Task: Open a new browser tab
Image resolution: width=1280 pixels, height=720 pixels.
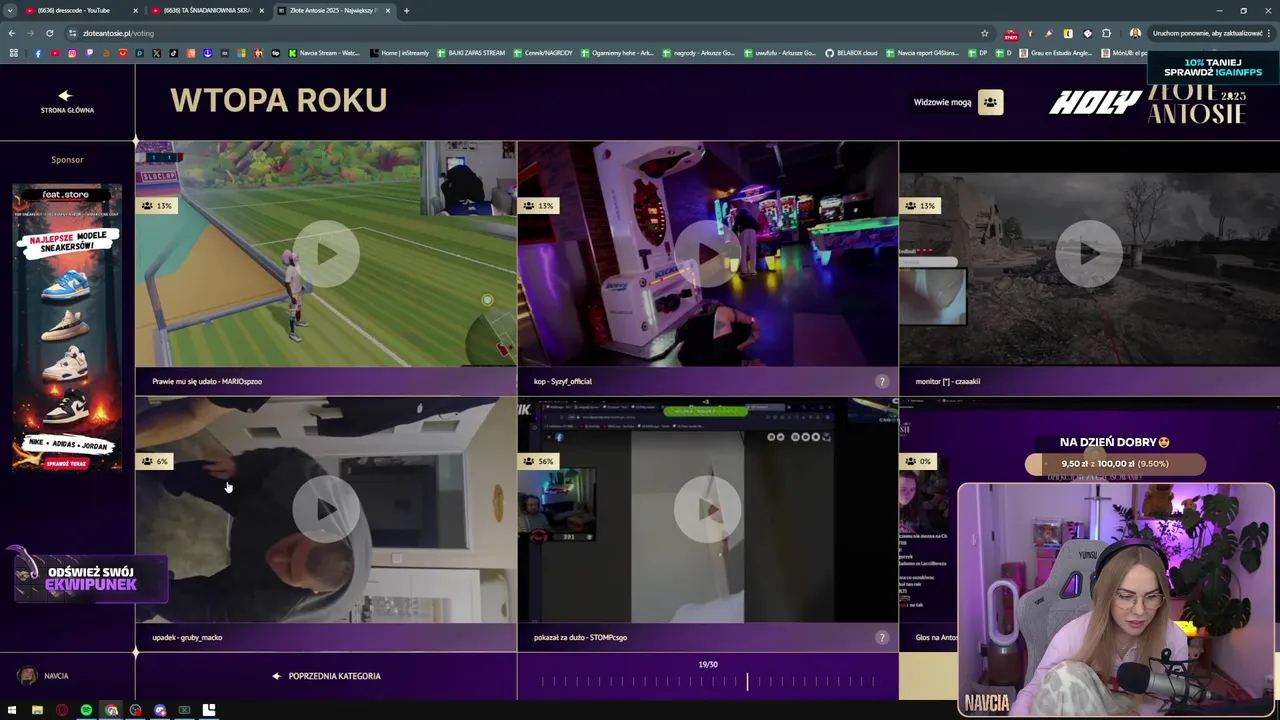Action: coord(406,10)
